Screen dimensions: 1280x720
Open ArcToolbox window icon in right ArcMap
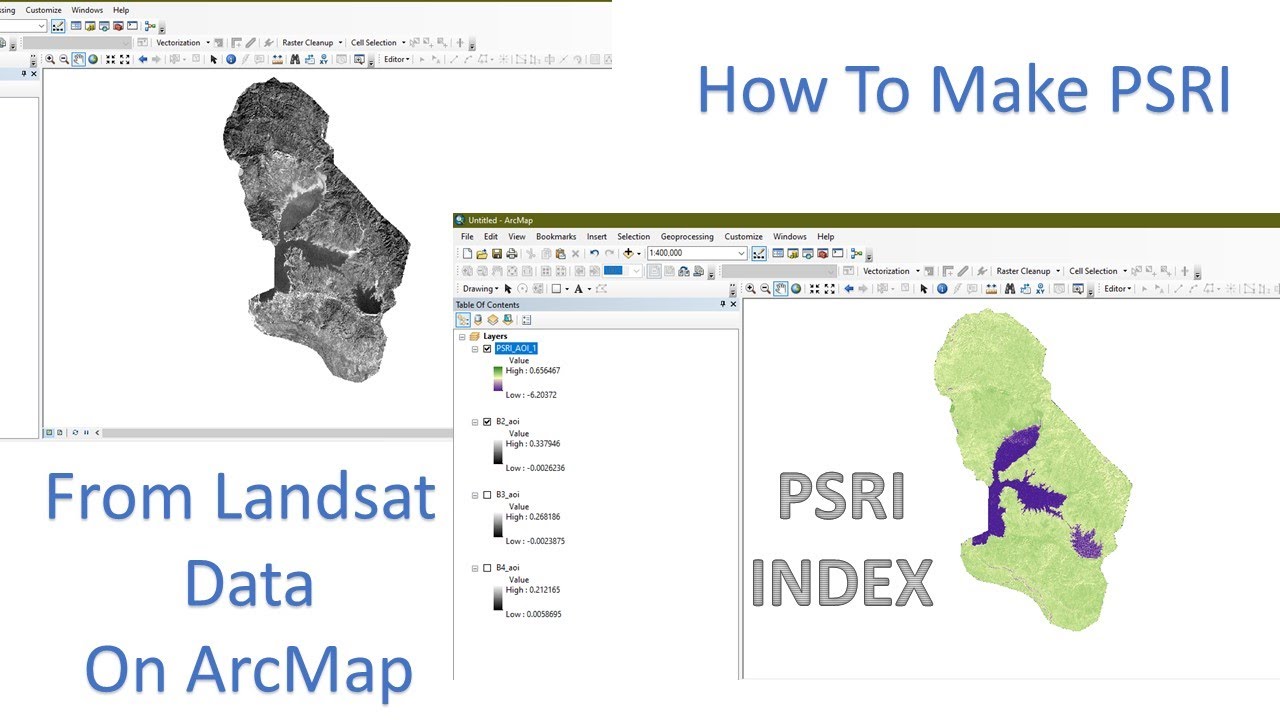click(823, 253)
